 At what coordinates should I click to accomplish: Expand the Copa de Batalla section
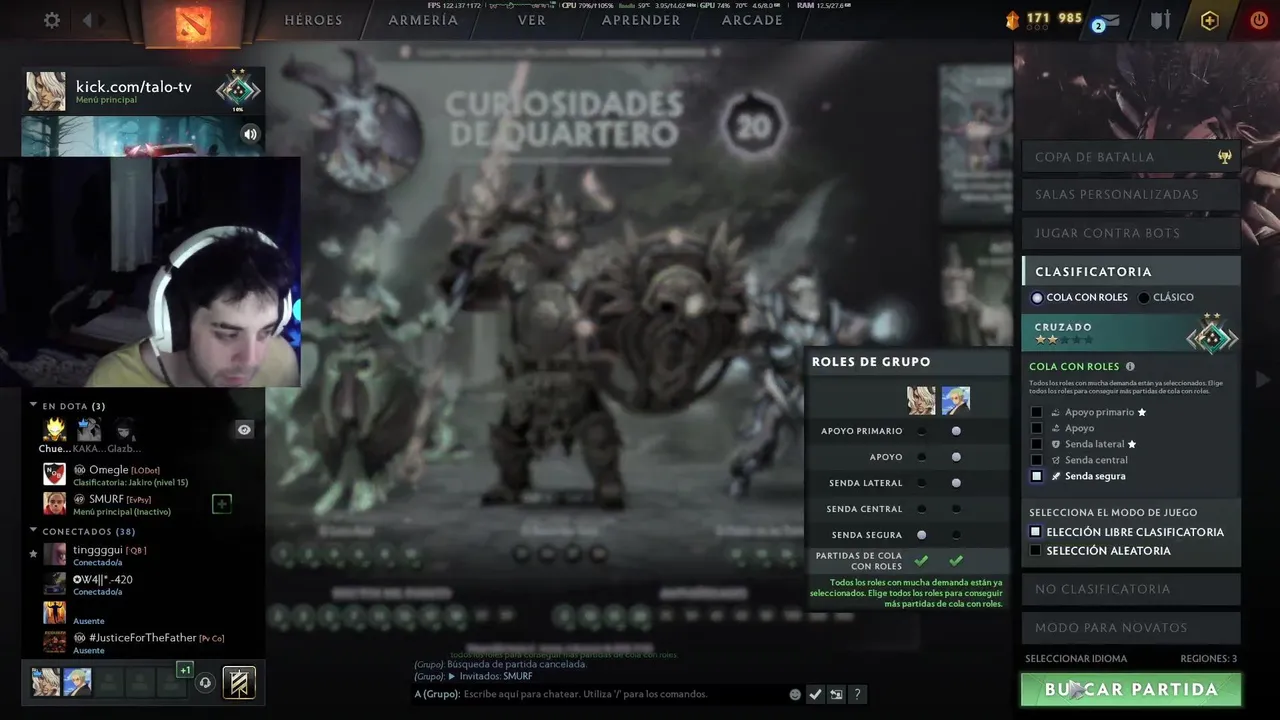click(1131, 157)
